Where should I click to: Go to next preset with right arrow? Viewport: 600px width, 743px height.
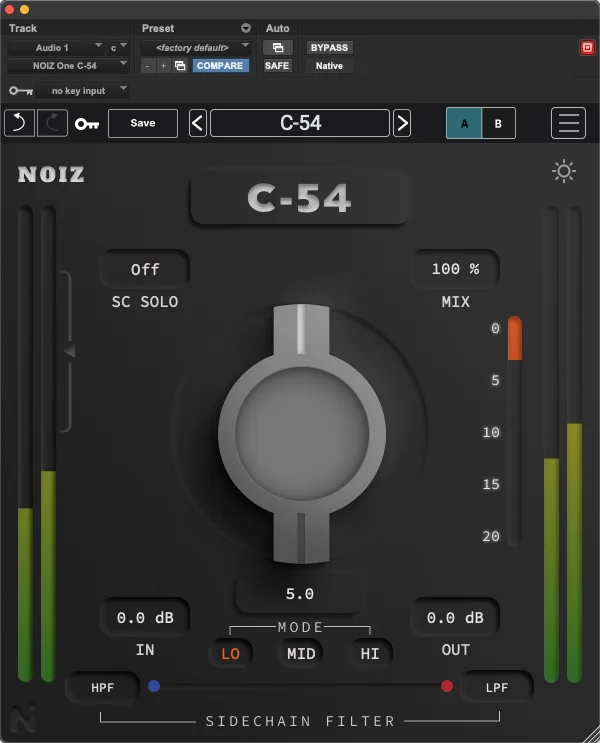[x=402, y=123]
